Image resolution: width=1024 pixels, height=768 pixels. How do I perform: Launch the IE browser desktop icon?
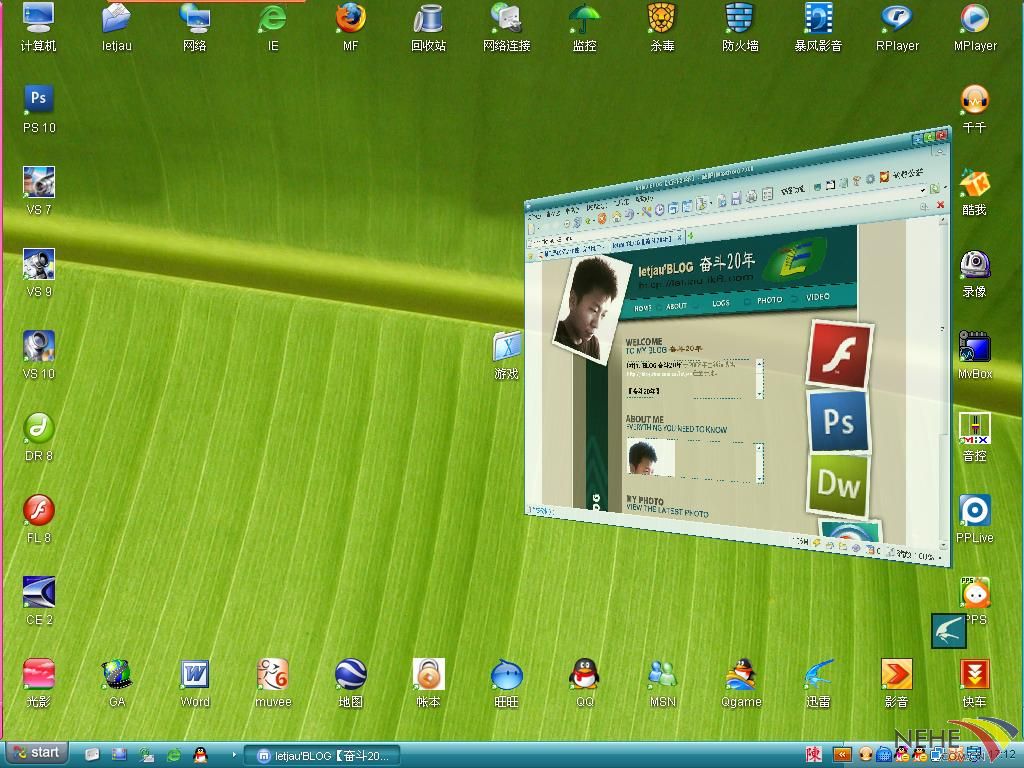tap(272, 19)
